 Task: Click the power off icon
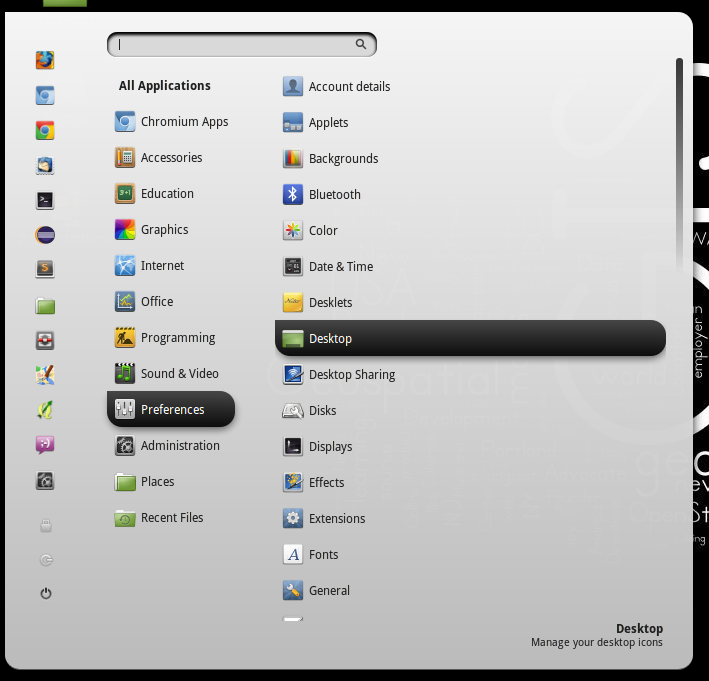click(x=46, y=593)
